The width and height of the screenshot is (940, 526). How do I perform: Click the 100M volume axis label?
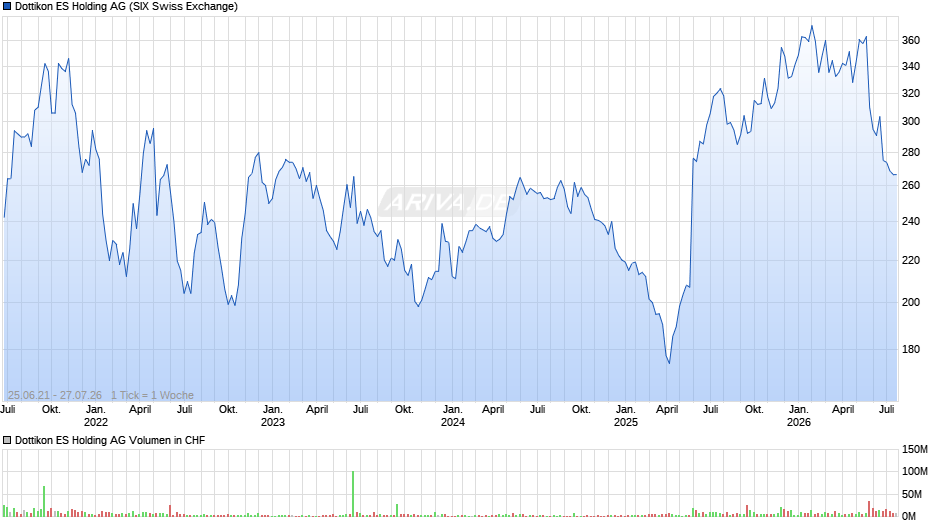pyautogui.click(x=915, y=471)
